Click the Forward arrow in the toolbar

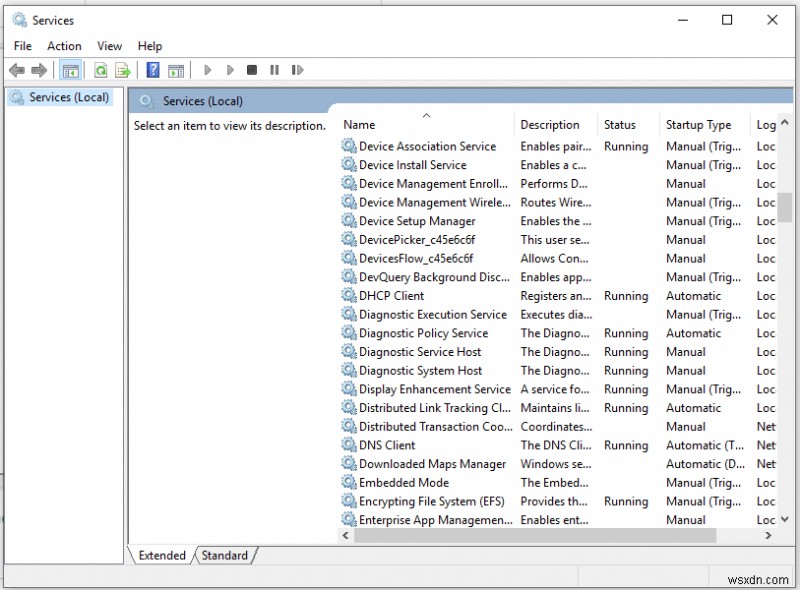click(39, 70)
